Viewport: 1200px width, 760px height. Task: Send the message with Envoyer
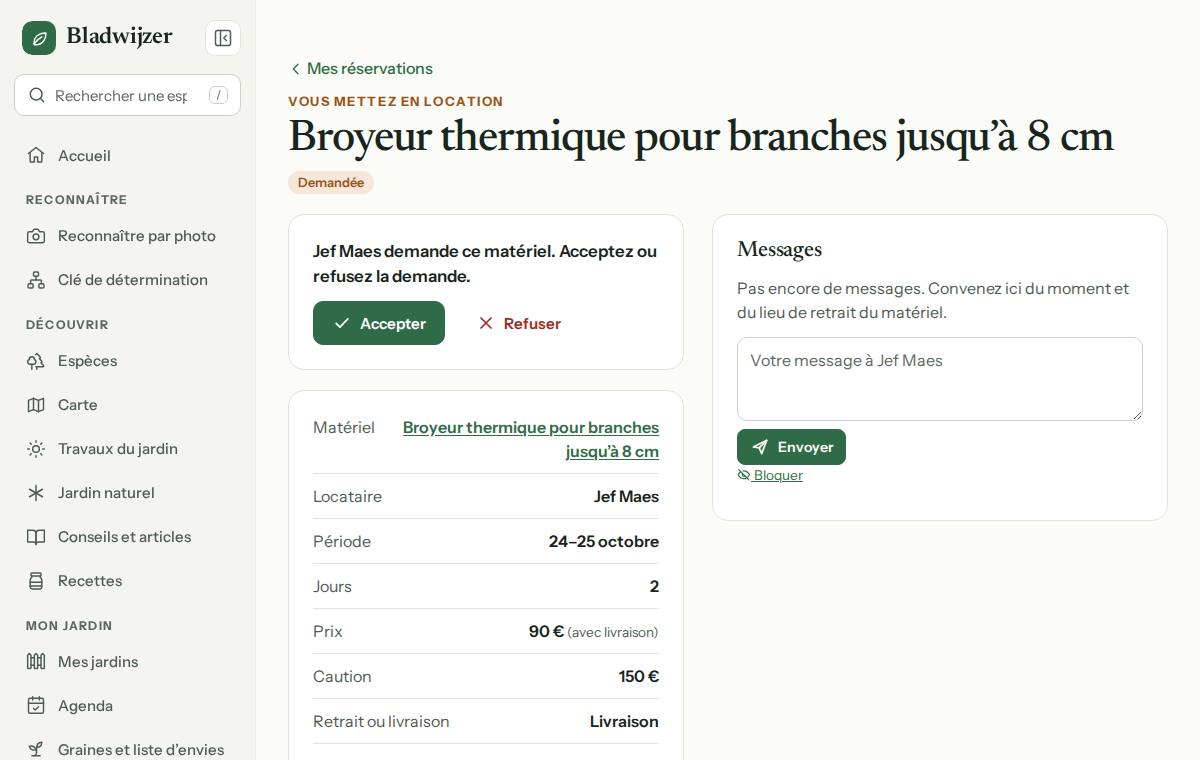(x=791, y=447)
